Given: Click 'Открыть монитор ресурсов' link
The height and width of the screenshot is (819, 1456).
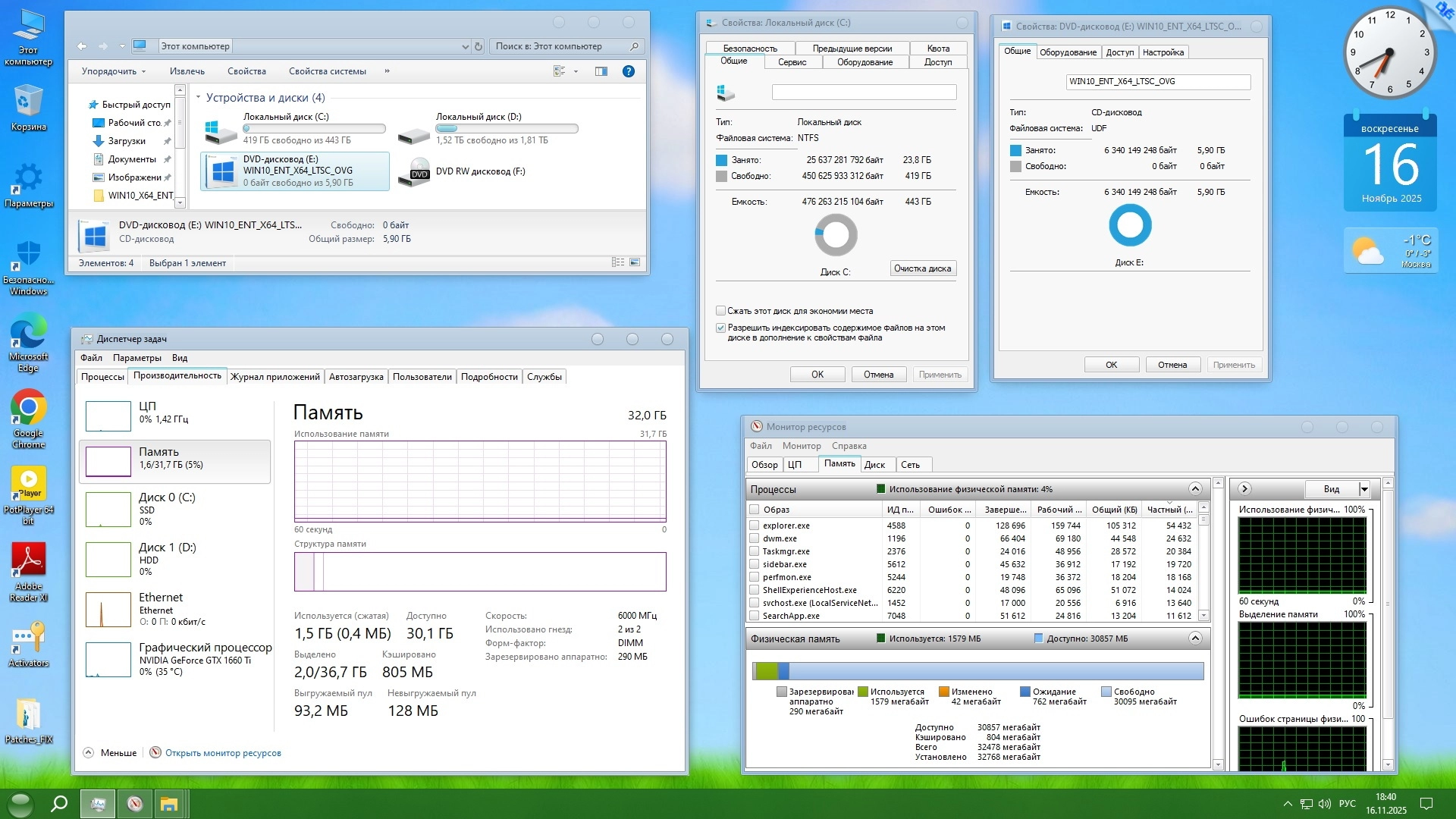Looking at the screenshot, I should pyautogui.click(x=222, y=753).
